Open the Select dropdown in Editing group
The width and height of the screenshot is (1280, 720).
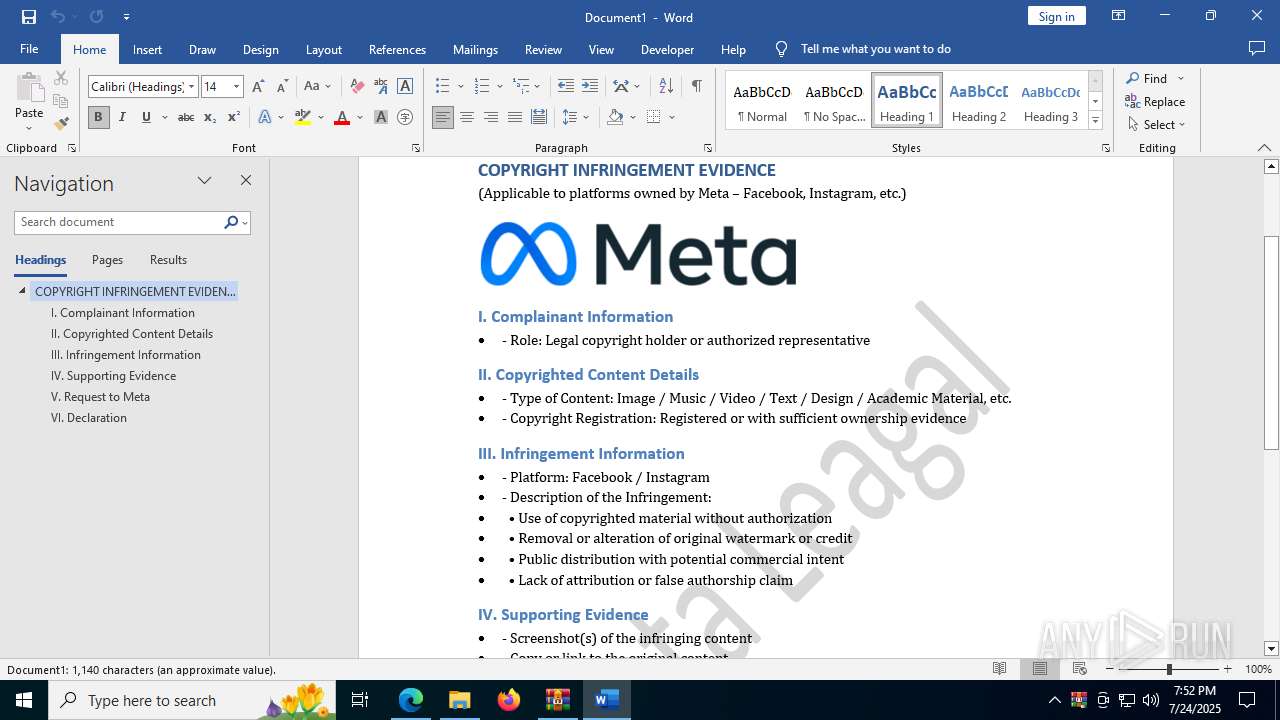point(1157,125)
